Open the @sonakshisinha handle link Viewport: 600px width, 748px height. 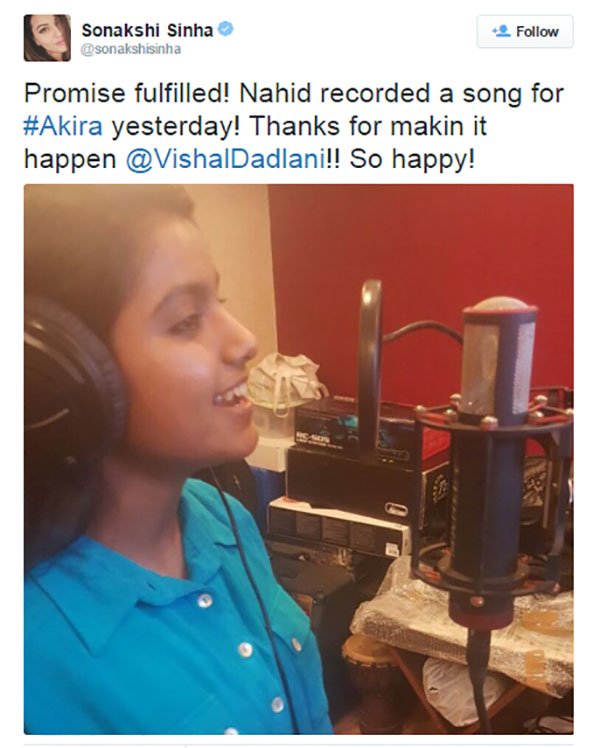click(x=131, y=49)
